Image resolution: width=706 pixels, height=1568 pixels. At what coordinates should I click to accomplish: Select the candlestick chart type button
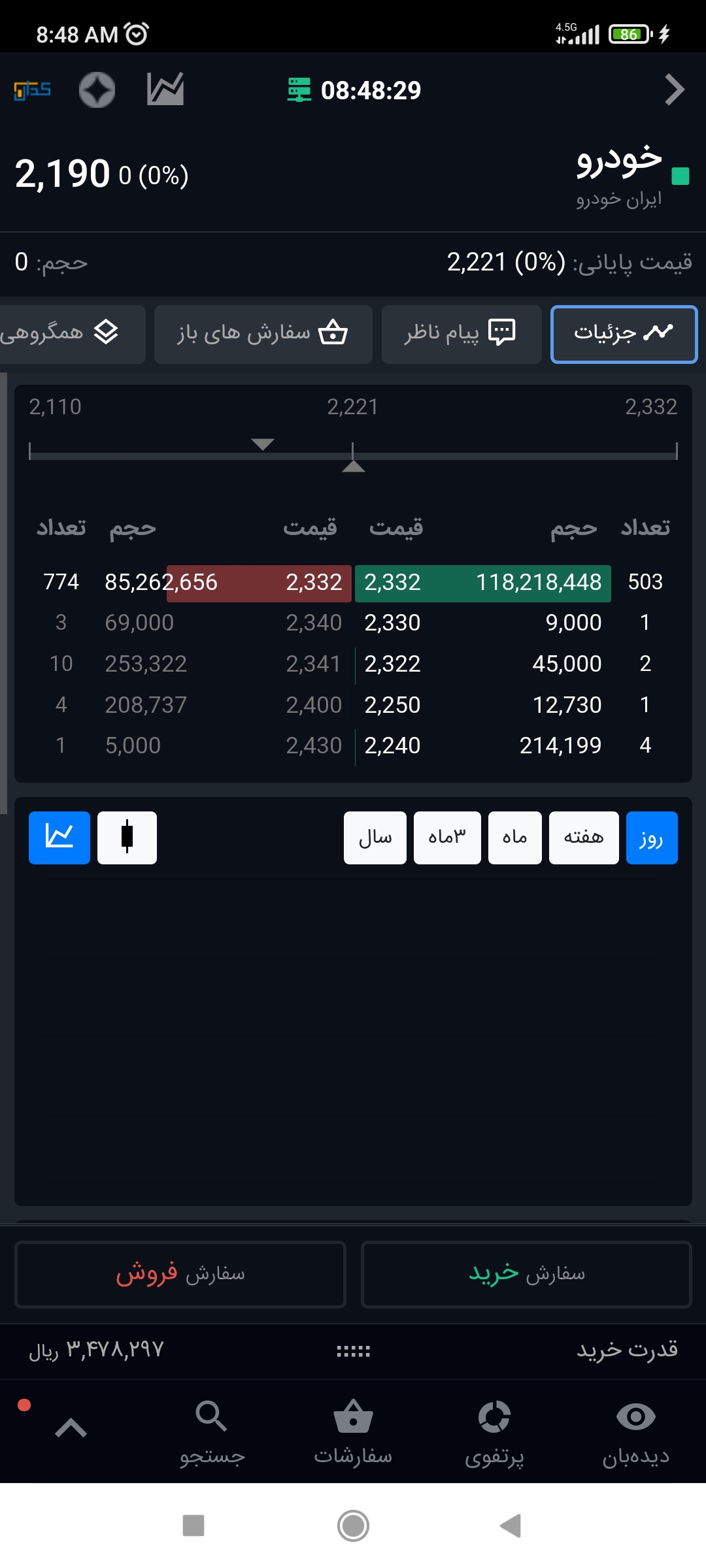pyautogui.click(x=127, y=838)
